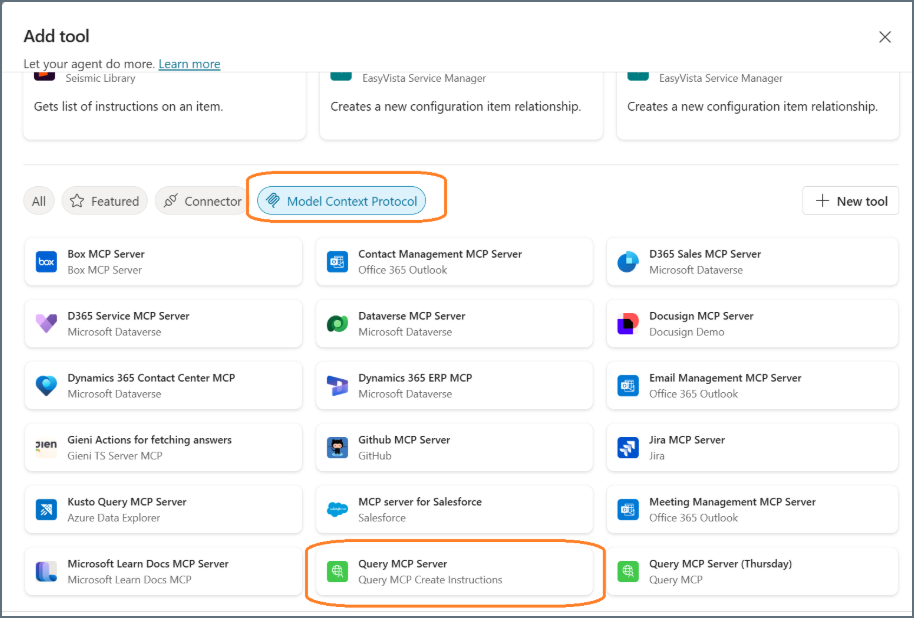The width and height of the screenshot is (914, 618).
Task: Click the Meeting Management MCP Server icon
Action: click(x=628, y=510)
